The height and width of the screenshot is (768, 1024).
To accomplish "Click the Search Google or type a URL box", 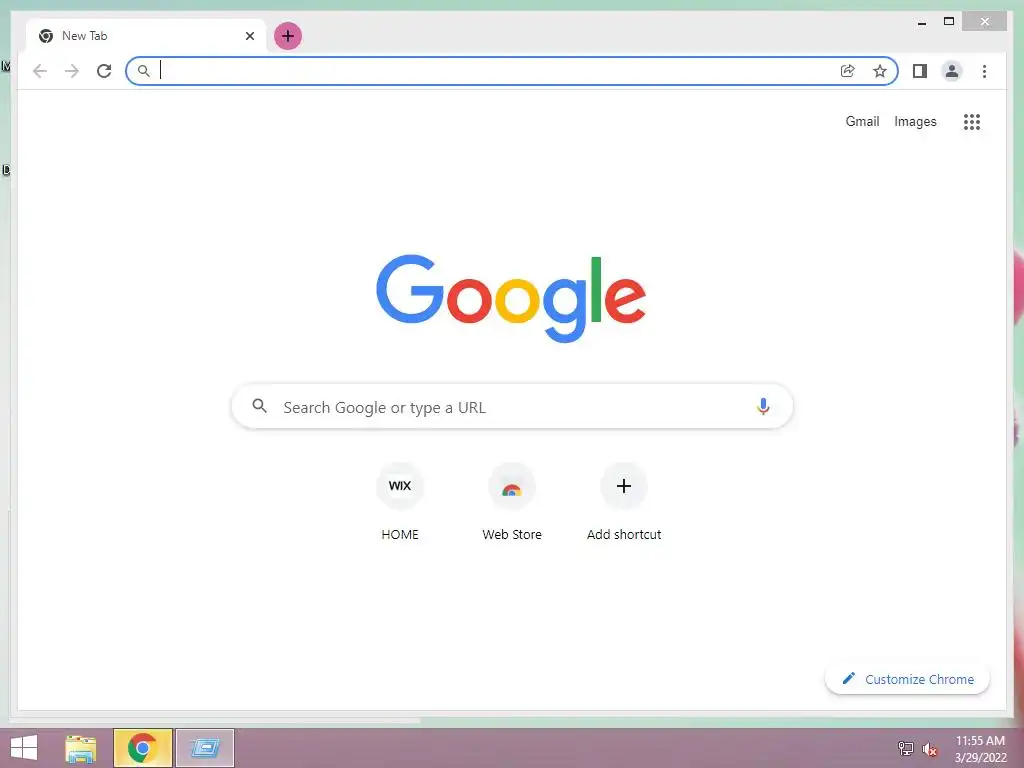I will pos(512,407).
